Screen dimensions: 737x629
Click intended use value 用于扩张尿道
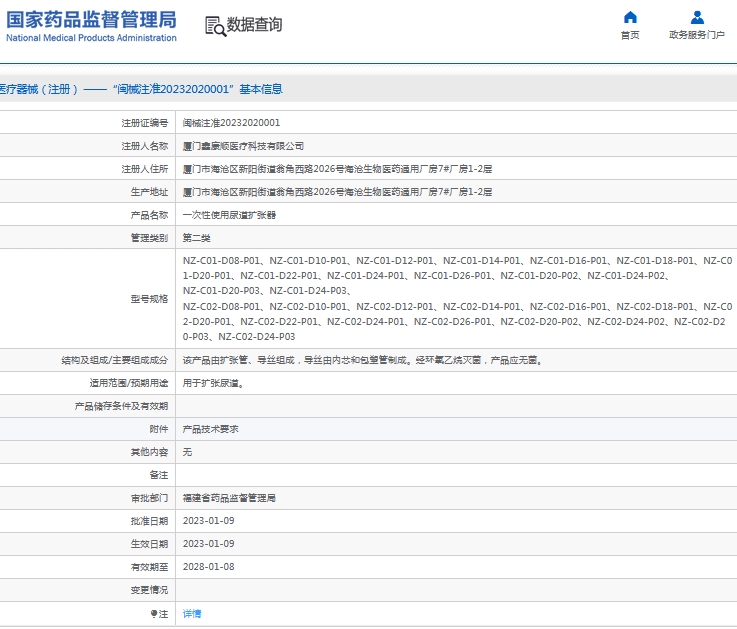[x=213, y=383]
